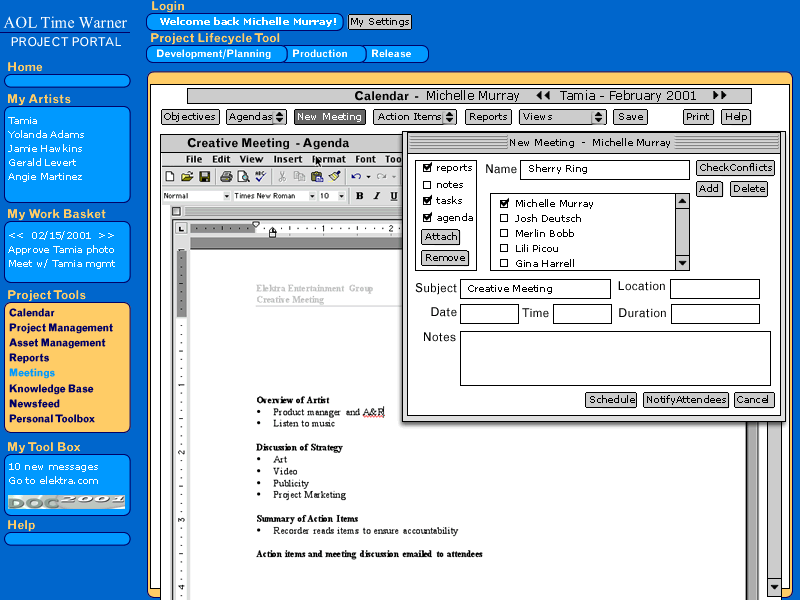The width and height of the screenshot is (800, 600).
Task: Click the New document icon
Action: click(170, 177)
